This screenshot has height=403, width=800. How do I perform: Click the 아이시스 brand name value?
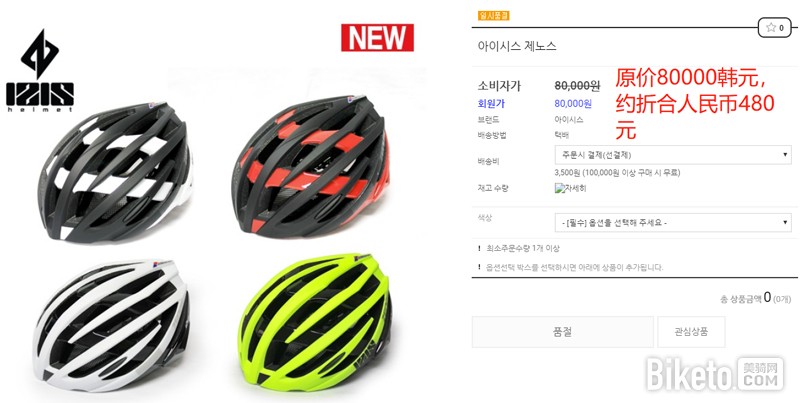pyautogui.click(x=569, y=120)
